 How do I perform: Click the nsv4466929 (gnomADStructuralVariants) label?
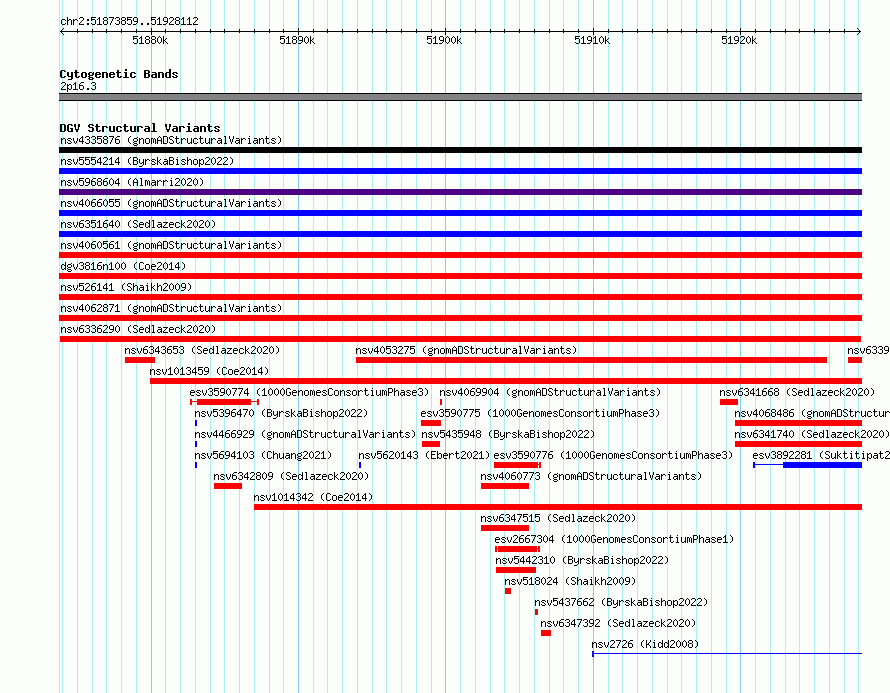(305, 434)
